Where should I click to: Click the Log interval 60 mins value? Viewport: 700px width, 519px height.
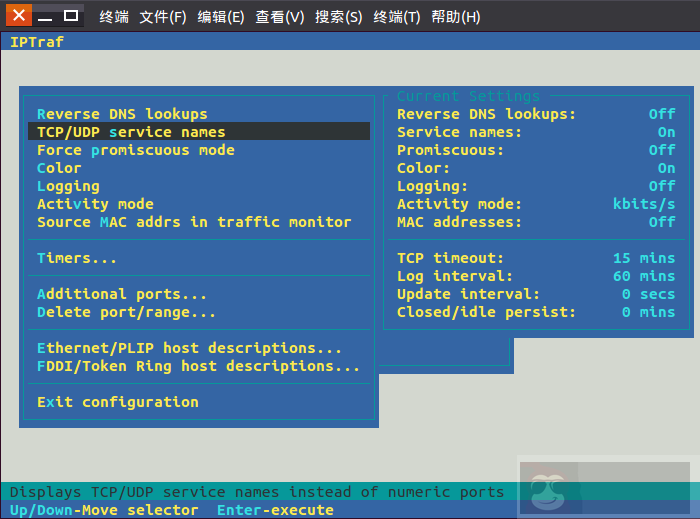coord(644,276)
